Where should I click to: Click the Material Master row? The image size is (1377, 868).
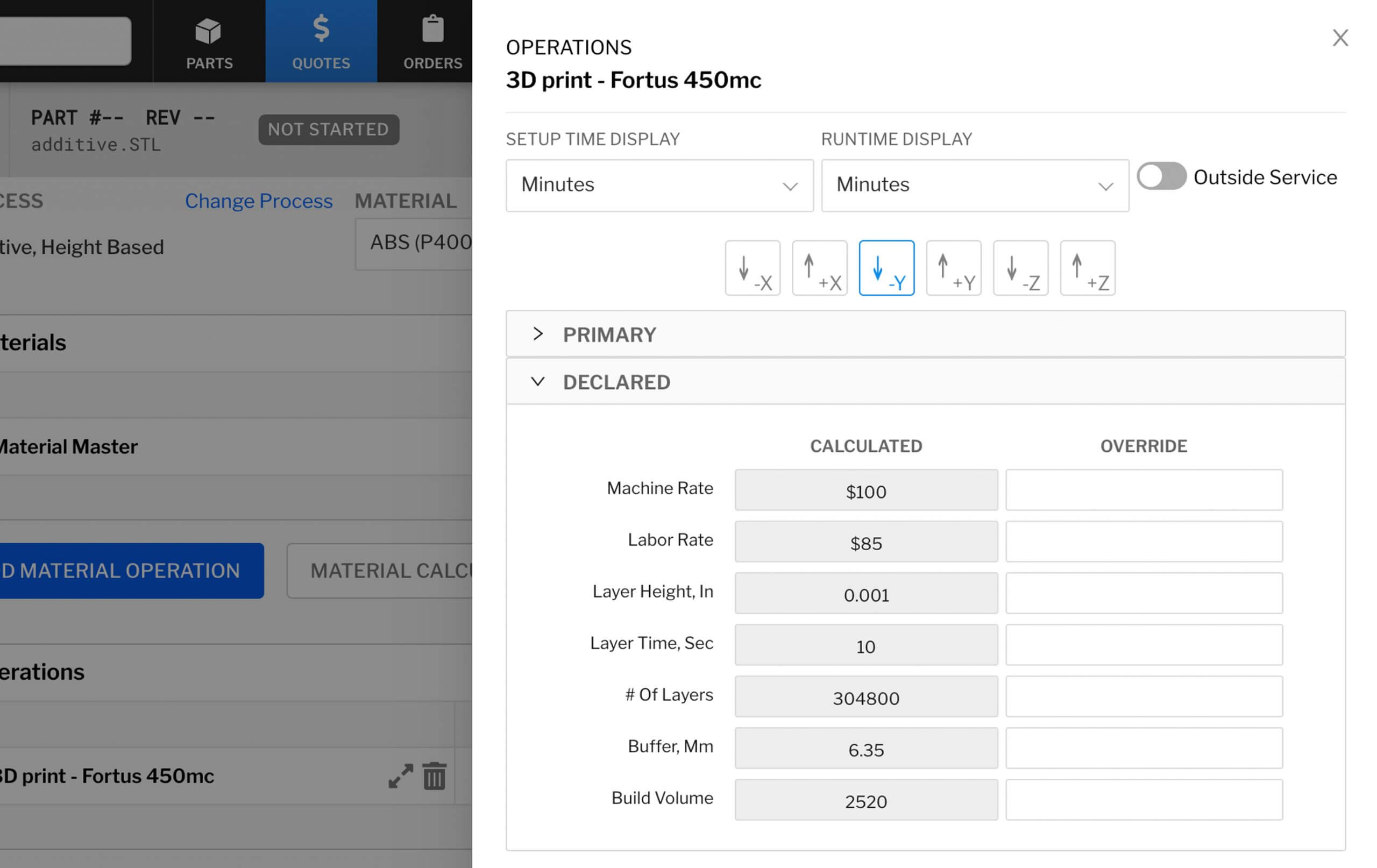tap(236, 446)
